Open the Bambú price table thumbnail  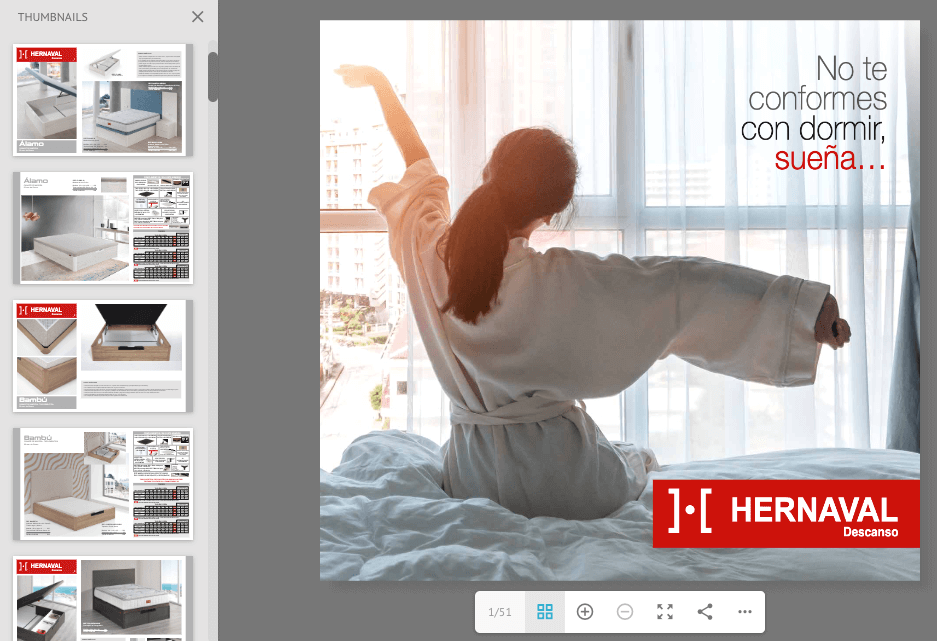(102, 483)
